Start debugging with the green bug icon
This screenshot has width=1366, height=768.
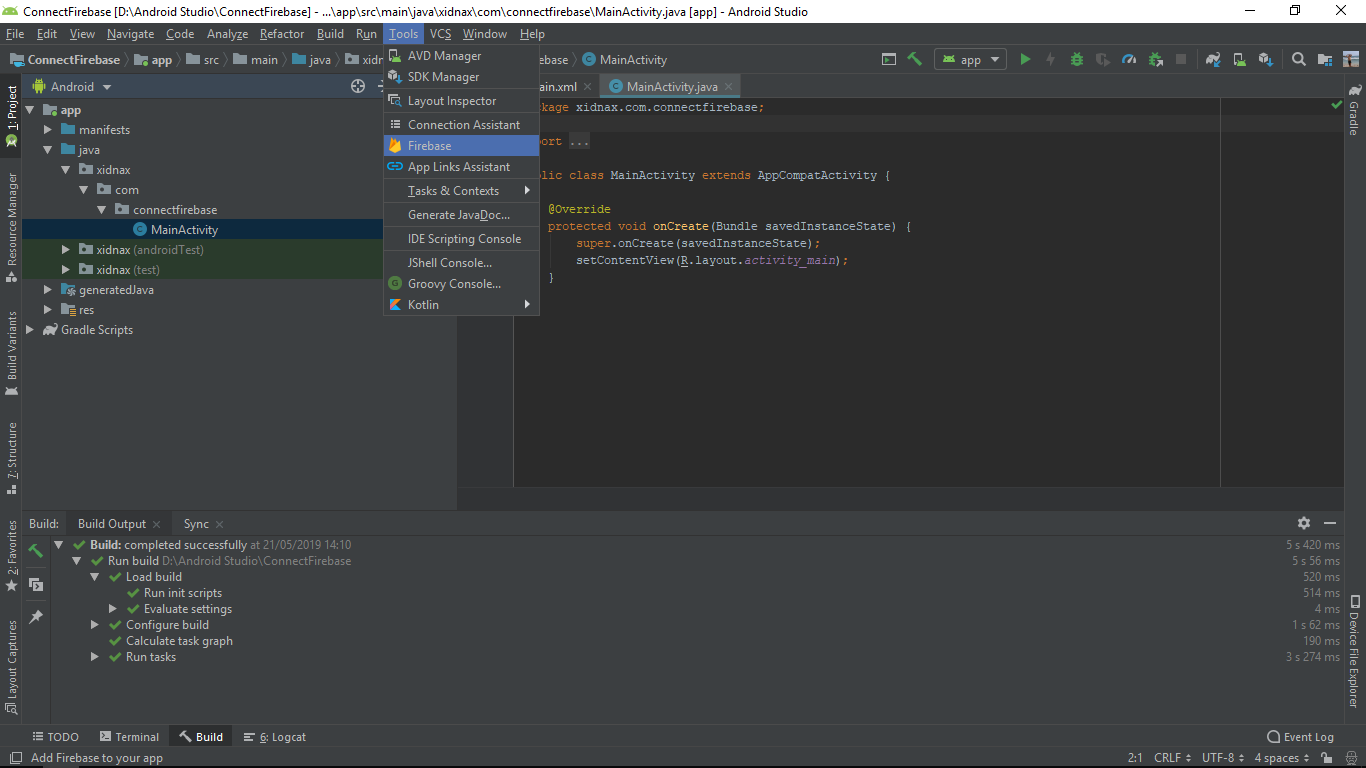click(x=1077, y=59)
